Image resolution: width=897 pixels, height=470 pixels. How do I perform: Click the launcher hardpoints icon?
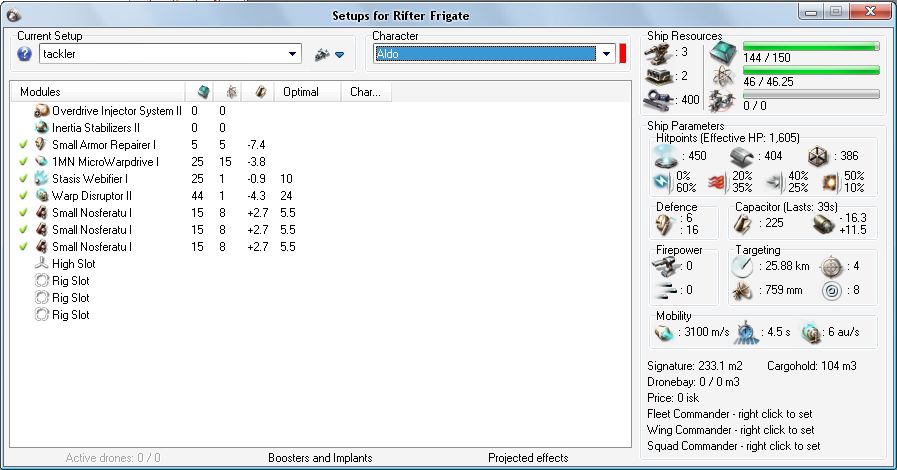658,77
